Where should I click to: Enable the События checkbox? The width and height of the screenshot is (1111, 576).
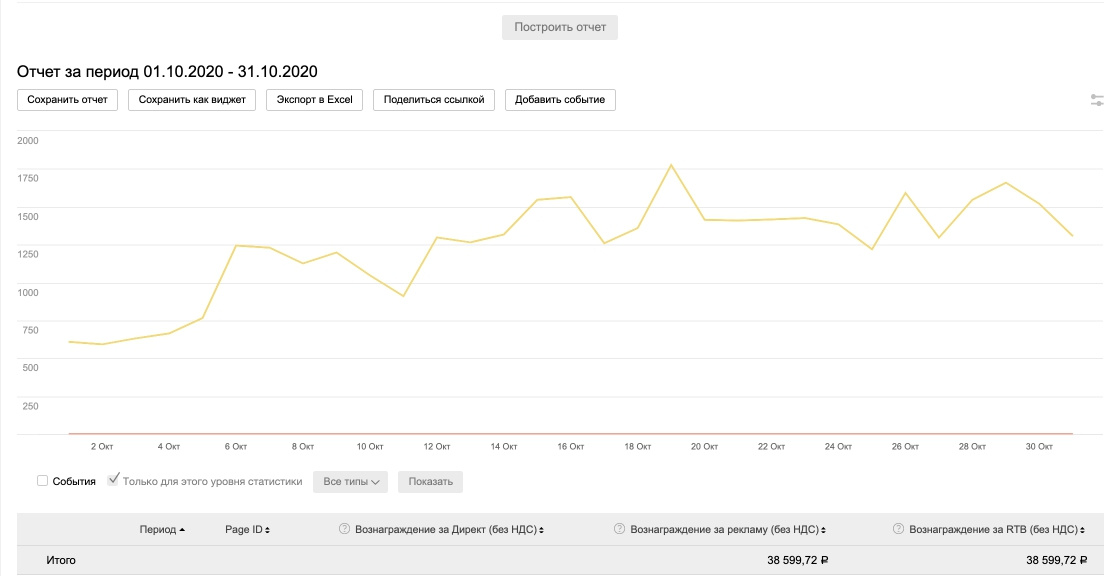click(42, 481)
